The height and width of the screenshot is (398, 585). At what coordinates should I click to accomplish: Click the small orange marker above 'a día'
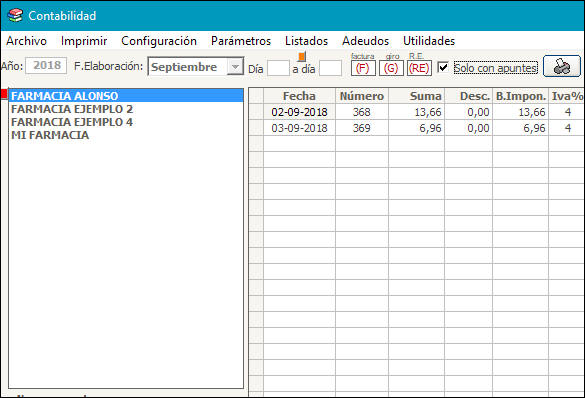[x=302, y=56]
